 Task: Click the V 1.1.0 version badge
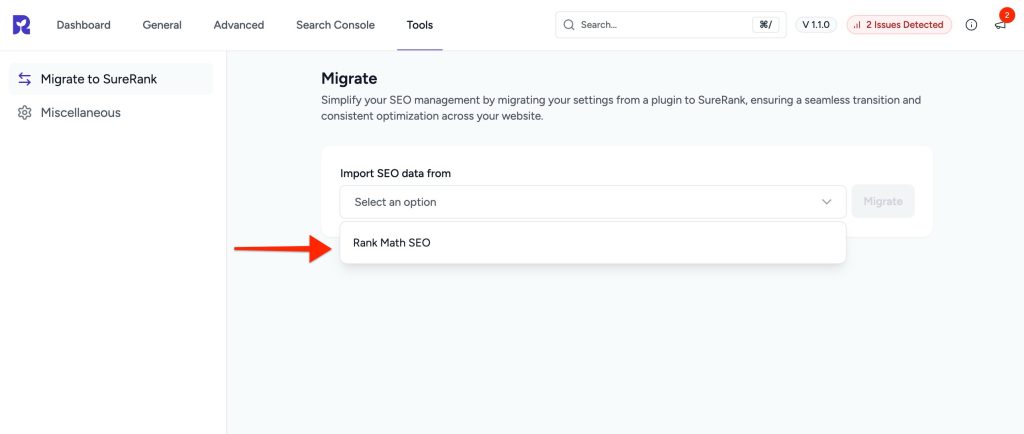[816, 25]
